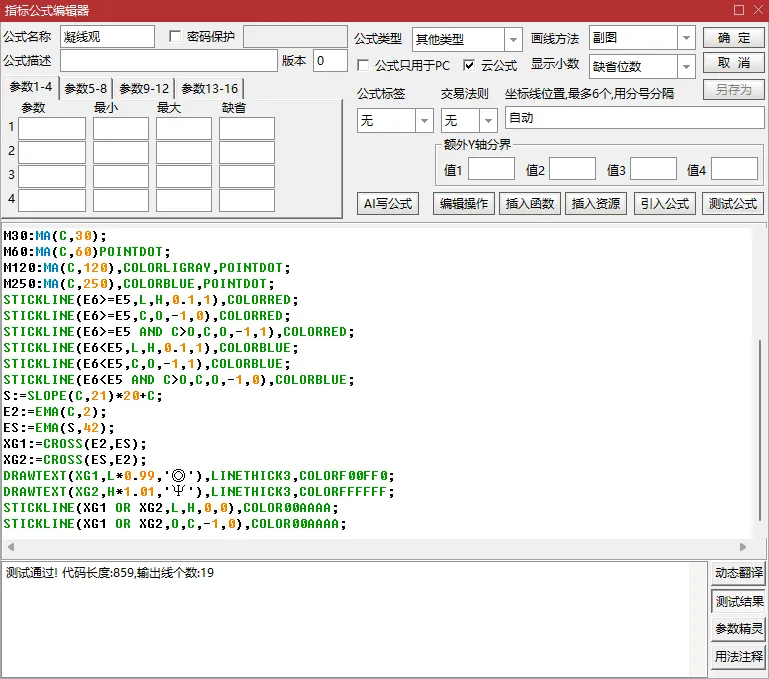Click the 值1 input field
The image size is (769, 679).
point(491,169)
